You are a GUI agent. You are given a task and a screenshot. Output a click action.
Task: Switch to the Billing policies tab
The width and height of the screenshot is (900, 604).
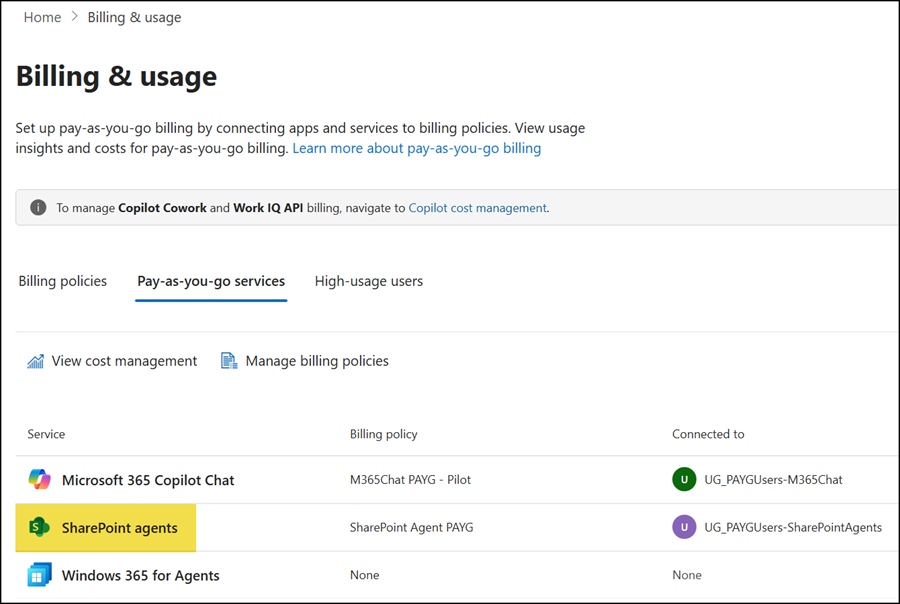click(x=63, y=281)
